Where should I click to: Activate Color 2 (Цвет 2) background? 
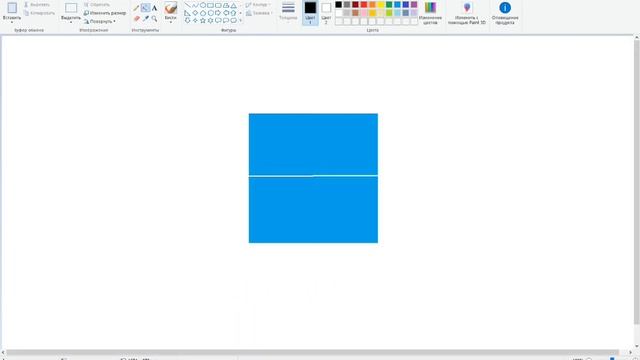pos(326,12)
